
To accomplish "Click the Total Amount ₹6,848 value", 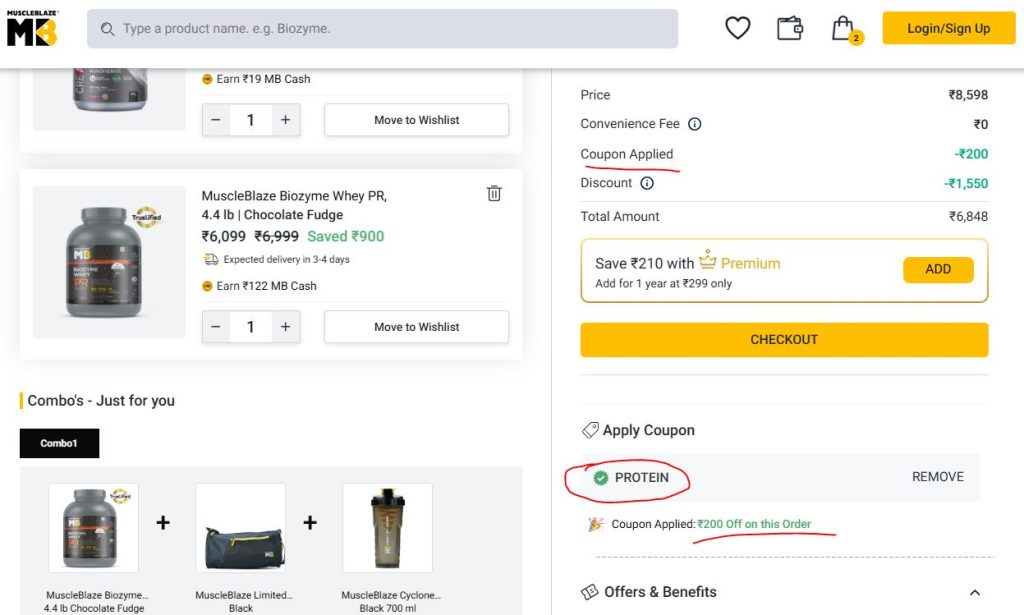I will [968, 216].
